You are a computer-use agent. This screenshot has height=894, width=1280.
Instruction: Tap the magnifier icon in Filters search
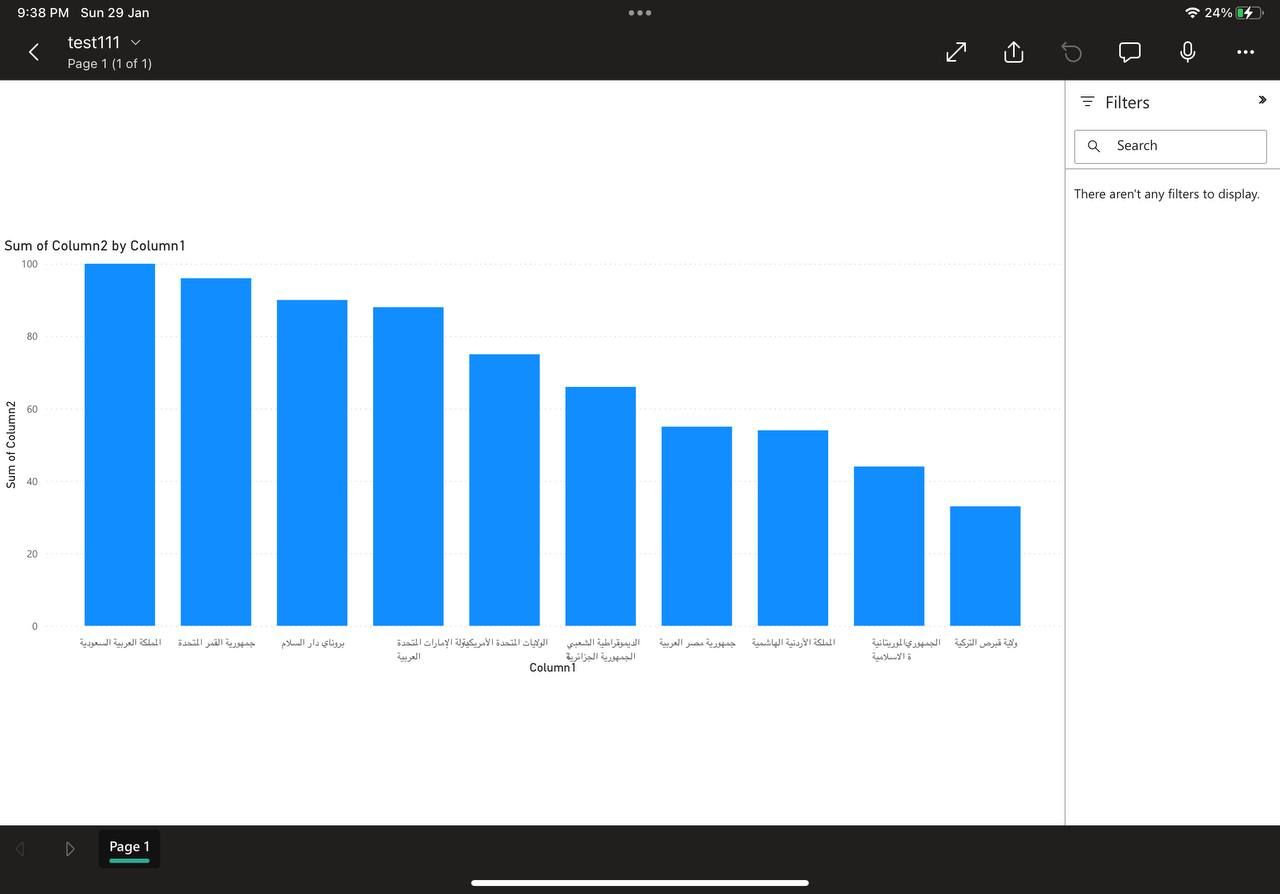point(1094,146)
